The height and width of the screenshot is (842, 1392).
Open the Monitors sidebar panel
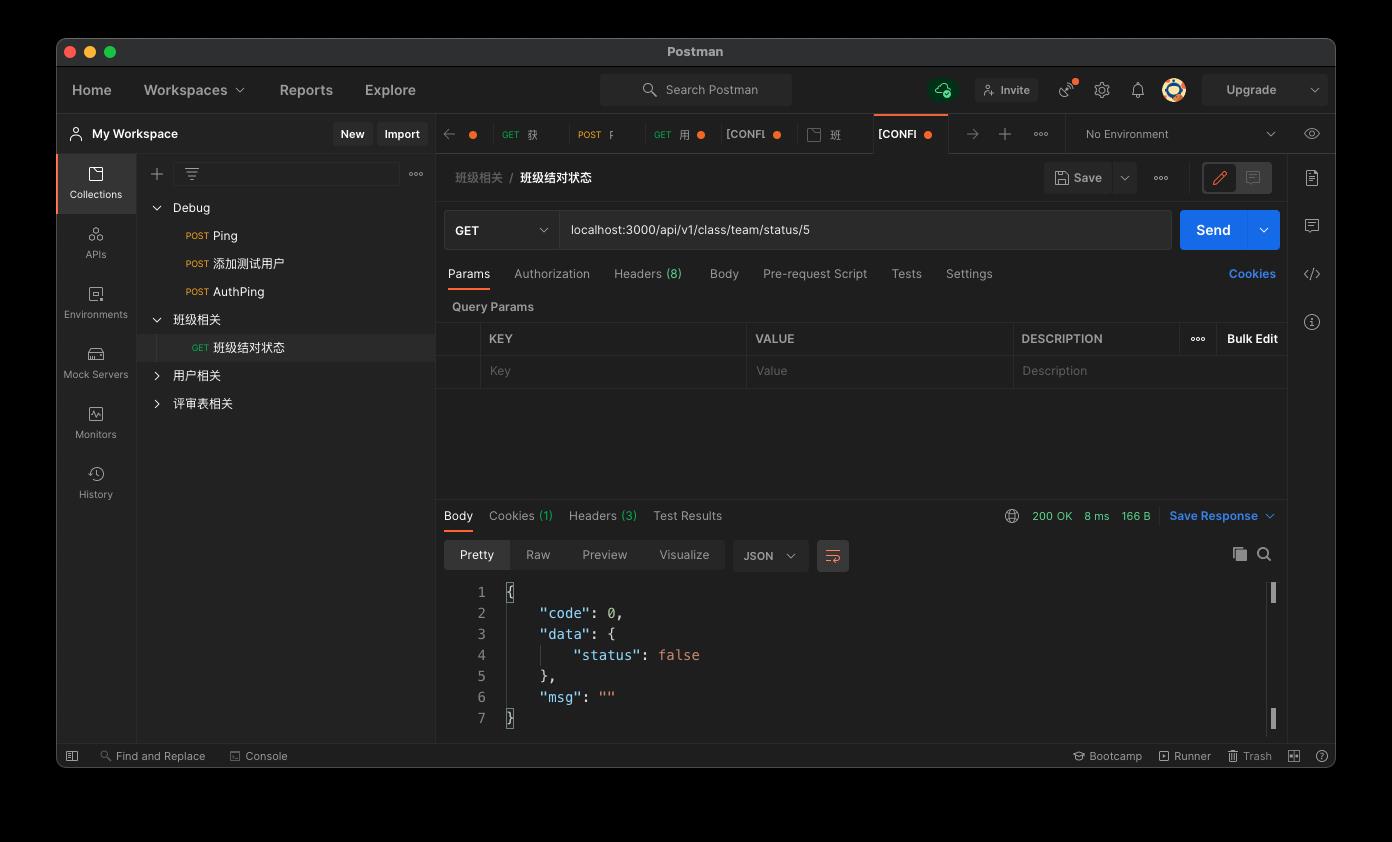96,423
